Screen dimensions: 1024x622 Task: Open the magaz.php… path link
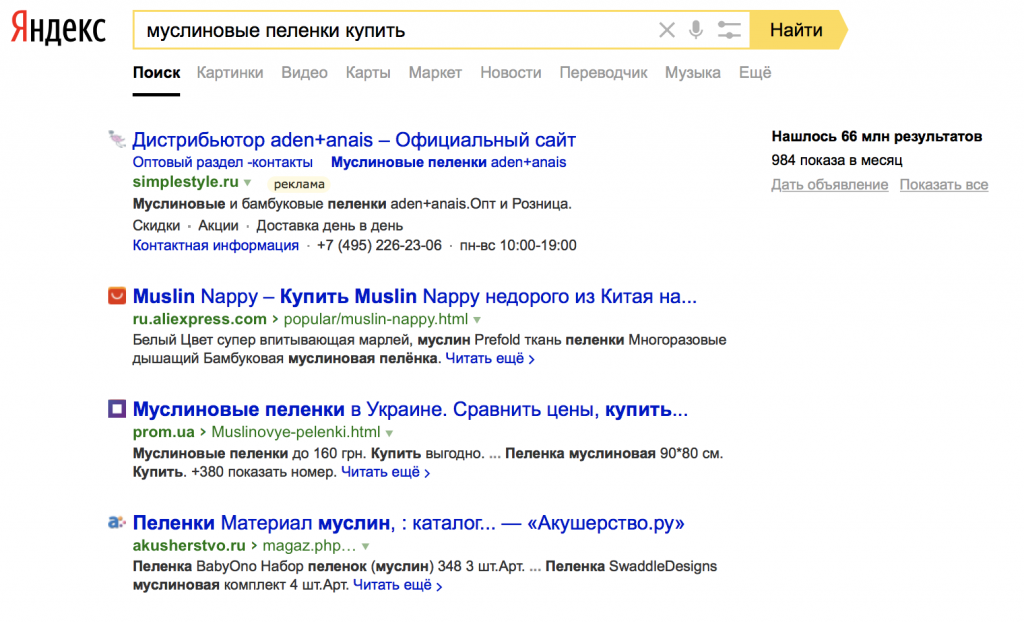coord(310,546)
